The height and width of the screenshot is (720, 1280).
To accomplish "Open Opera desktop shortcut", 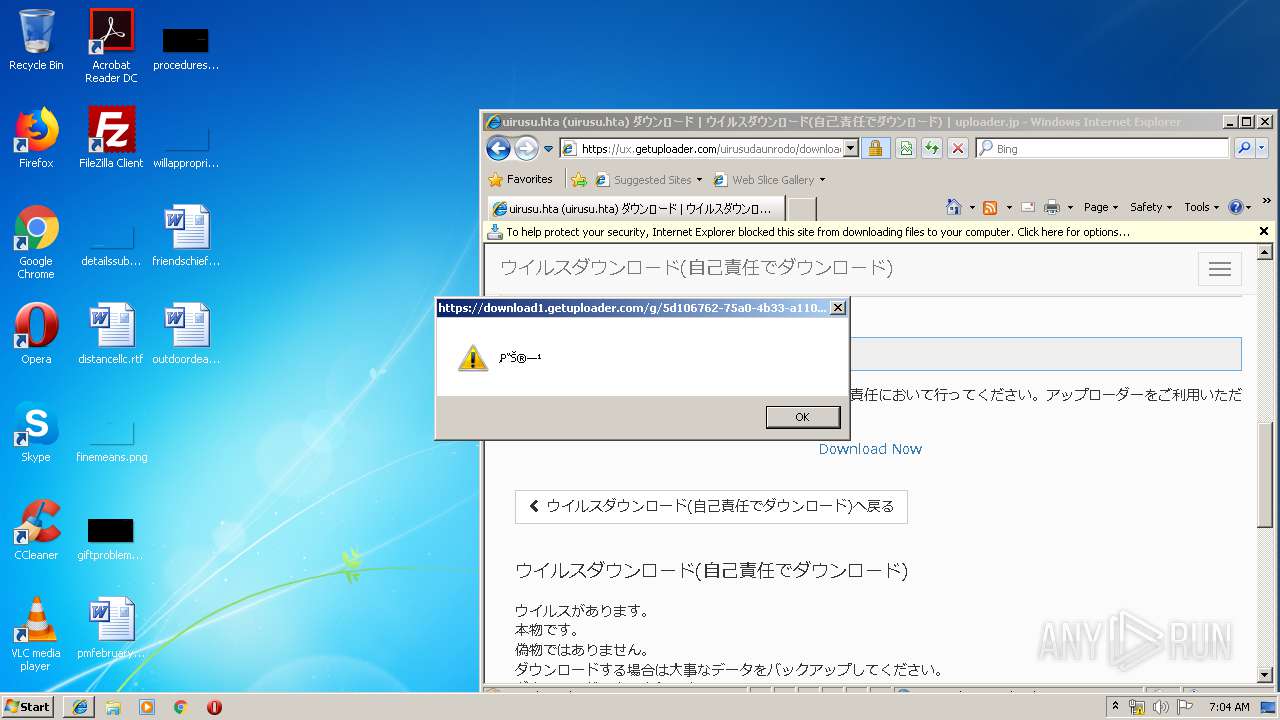I will pos(36,334).
